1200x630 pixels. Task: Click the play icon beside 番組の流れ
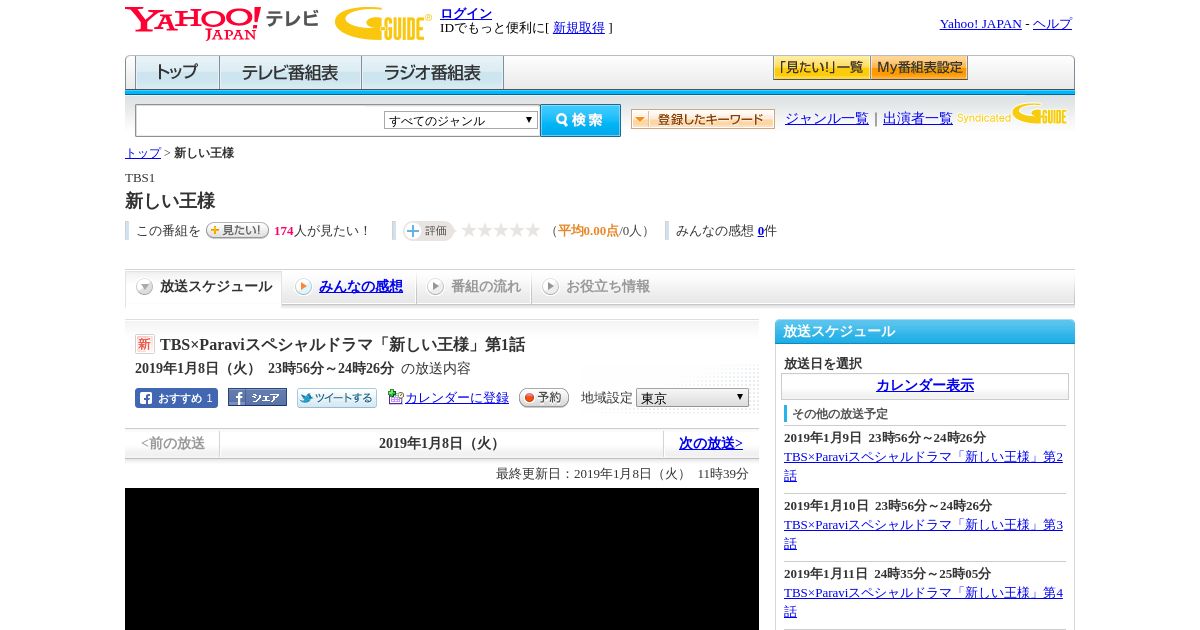click(435, 287)
